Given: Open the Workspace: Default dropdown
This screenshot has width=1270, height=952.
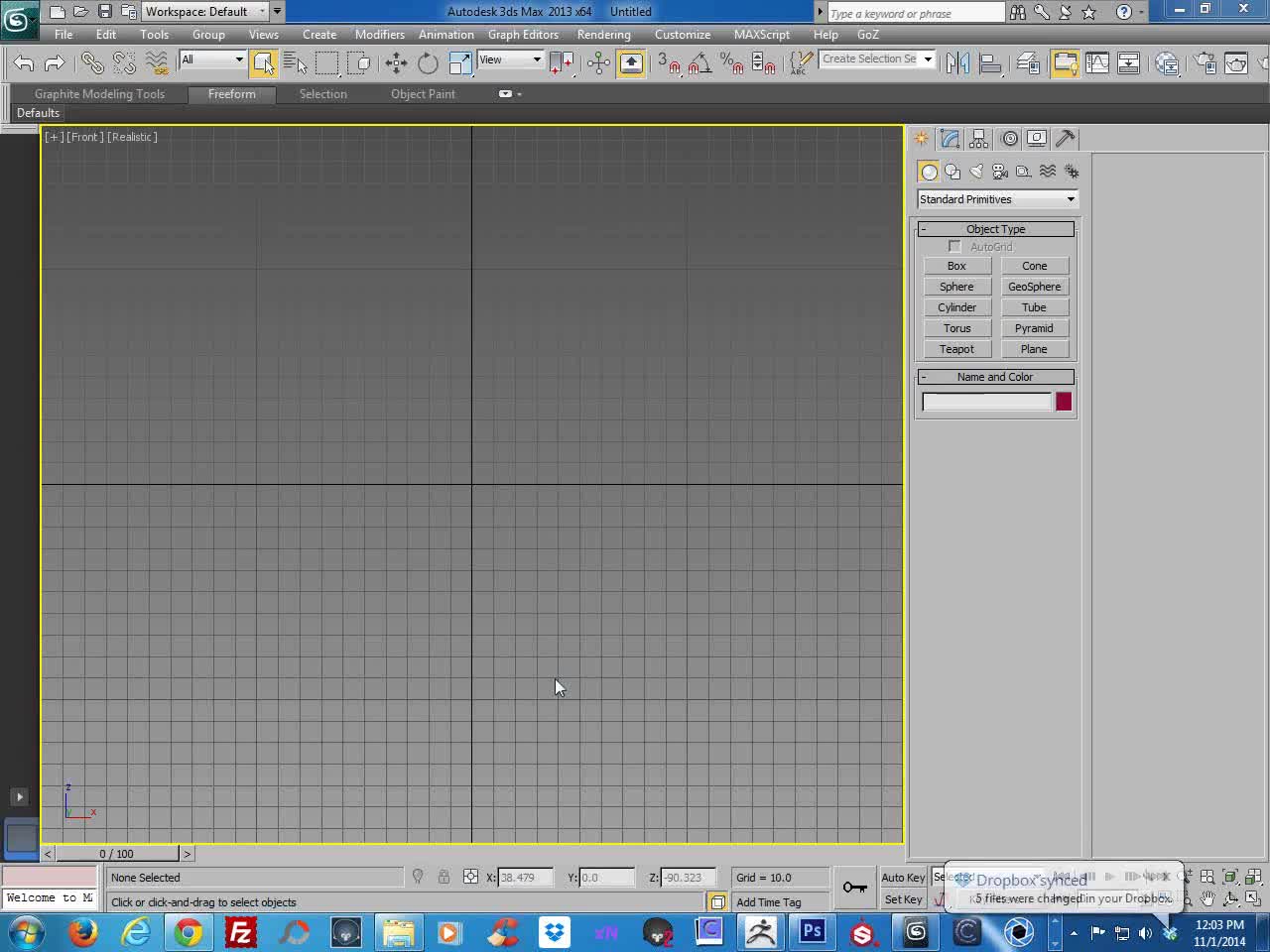Looking at the screenshot, I should [x=206, y=12].
